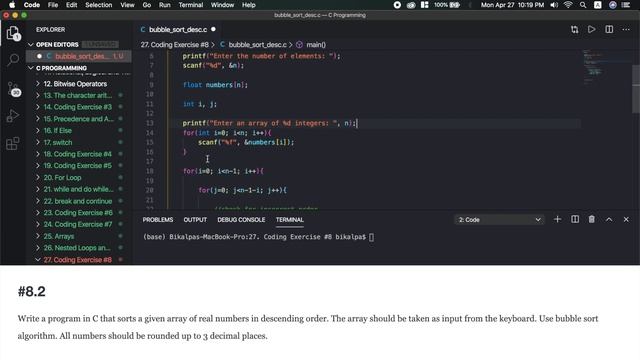Open Spotlight search in menu bar
The height and width of the screenshot is (360, 640).
(583, 5)
